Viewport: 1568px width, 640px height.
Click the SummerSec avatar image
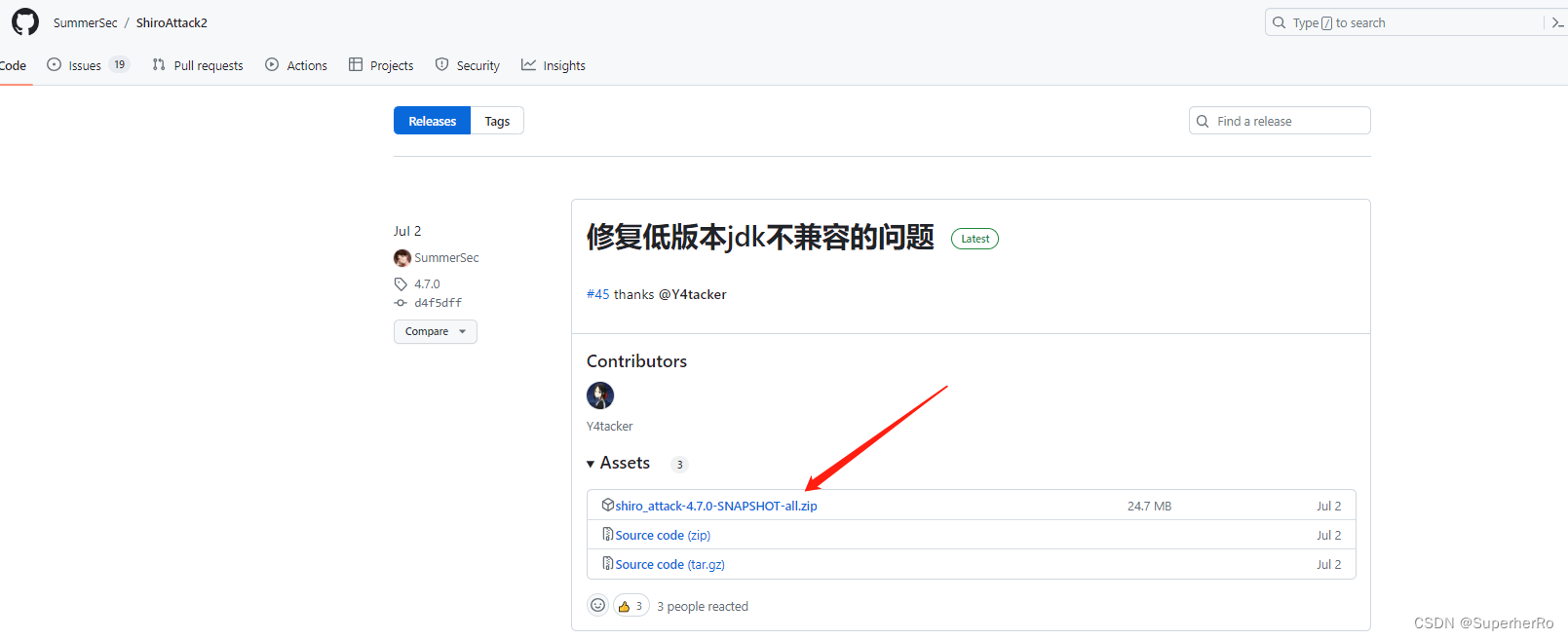pyautogui.click(x=402, y=258)
